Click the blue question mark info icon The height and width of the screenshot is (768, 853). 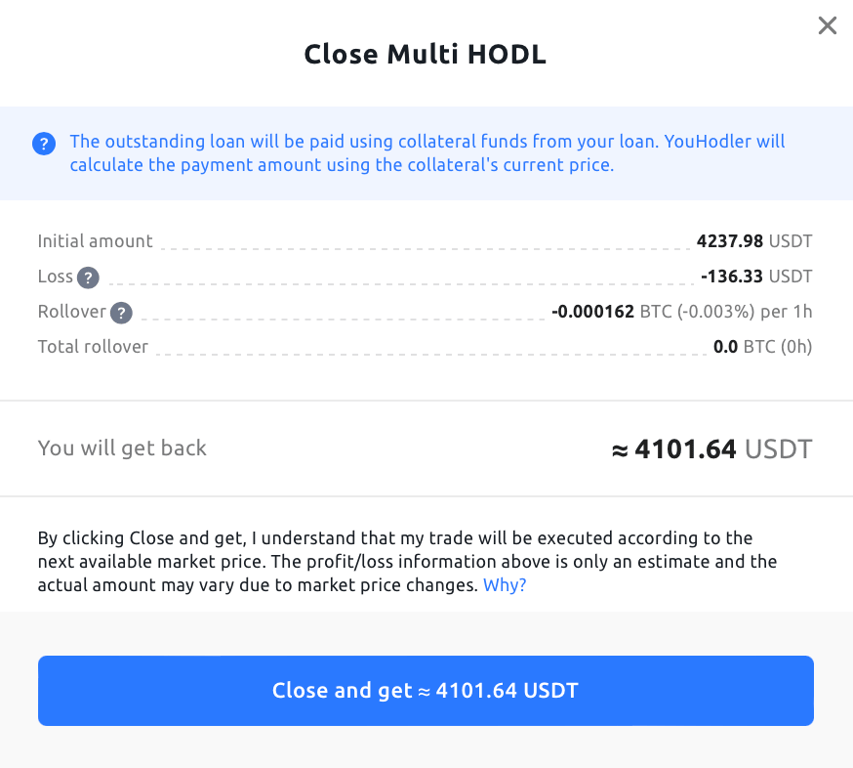tap(44, 144)
